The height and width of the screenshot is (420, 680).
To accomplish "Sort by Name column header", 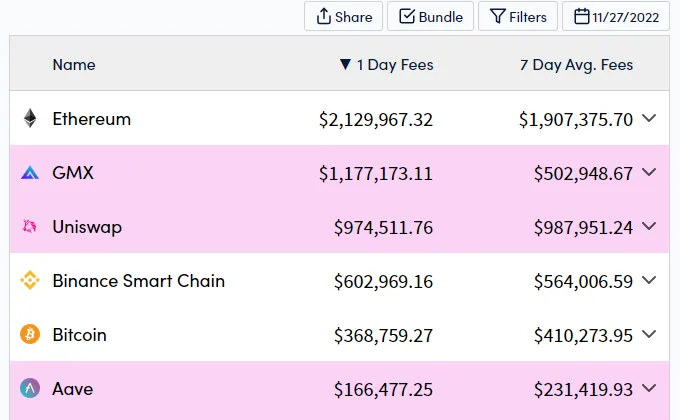I will pos(74,65).
